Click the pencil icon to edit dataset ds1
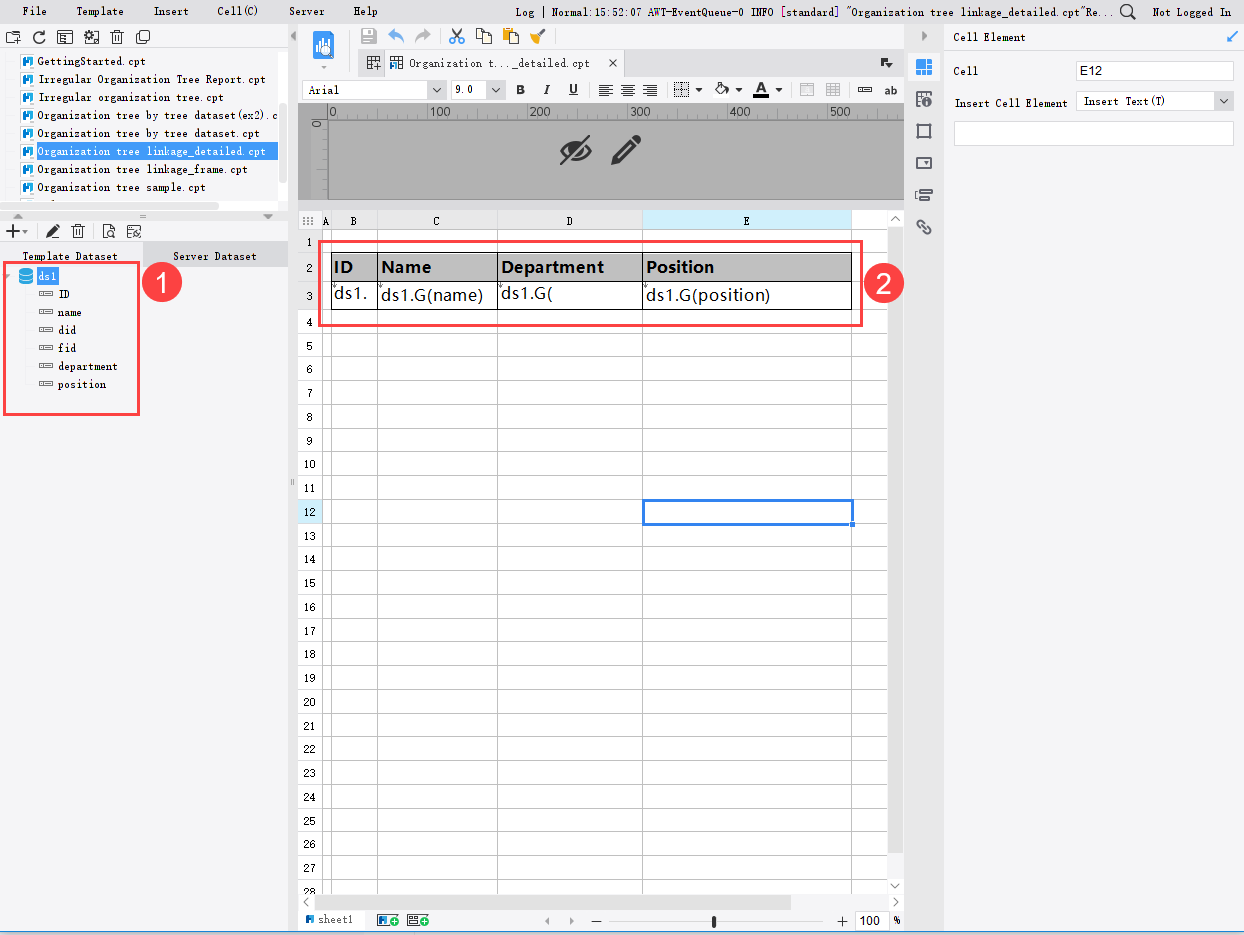This screenshot has width=1244, height=935. [x=53, y=231]
